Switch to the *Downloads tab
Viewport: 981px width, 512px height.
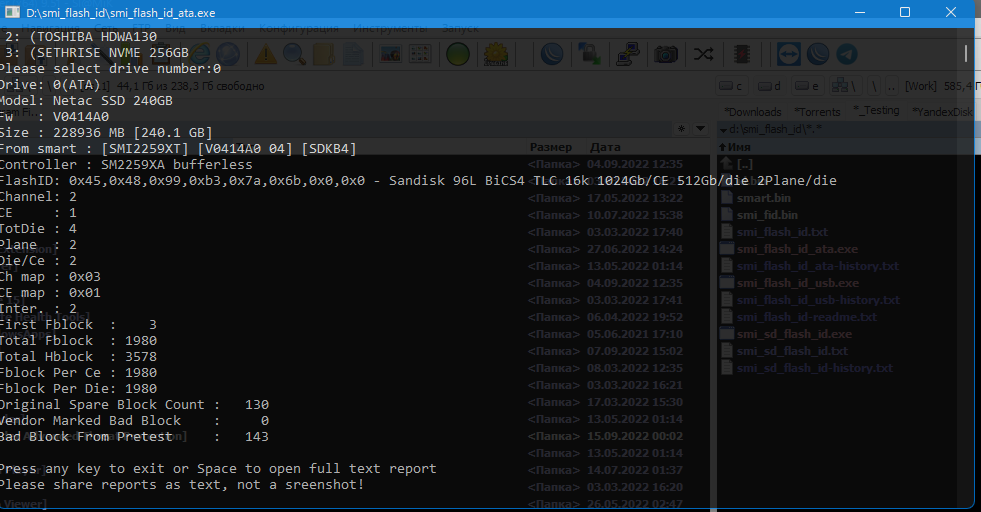(753, 111)
